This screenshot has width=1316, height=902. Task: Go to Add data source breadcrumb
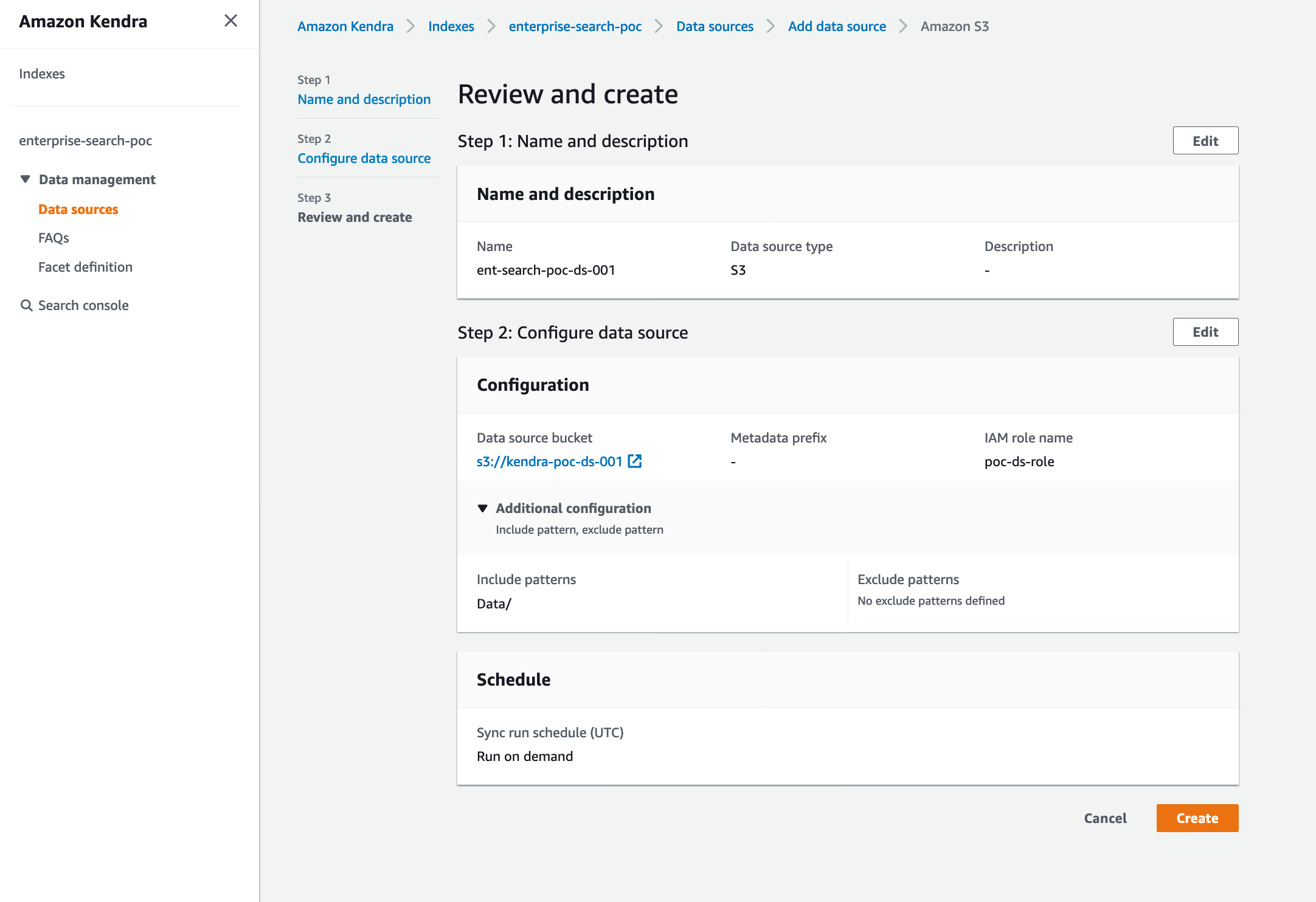[x=837, y=26]
